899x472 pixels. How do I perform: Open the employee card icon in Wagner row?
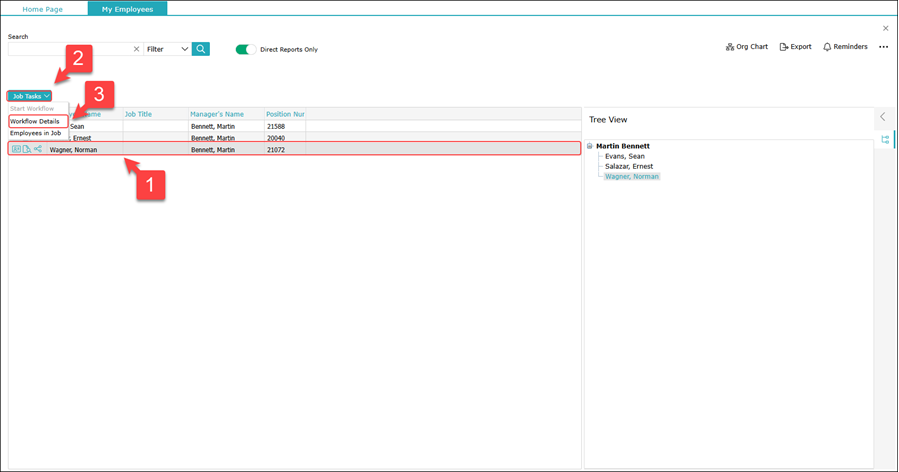[16, 149]
